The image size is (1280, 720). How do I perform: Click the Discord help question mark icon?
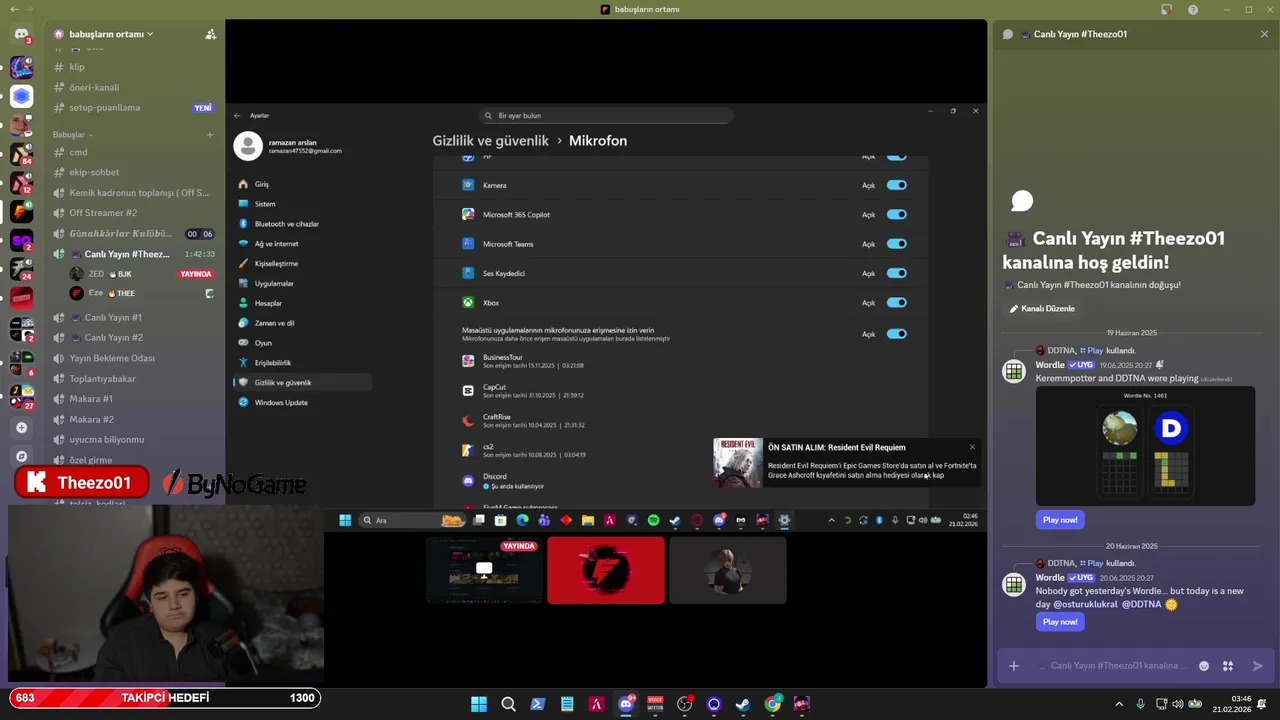(1193, 9)
